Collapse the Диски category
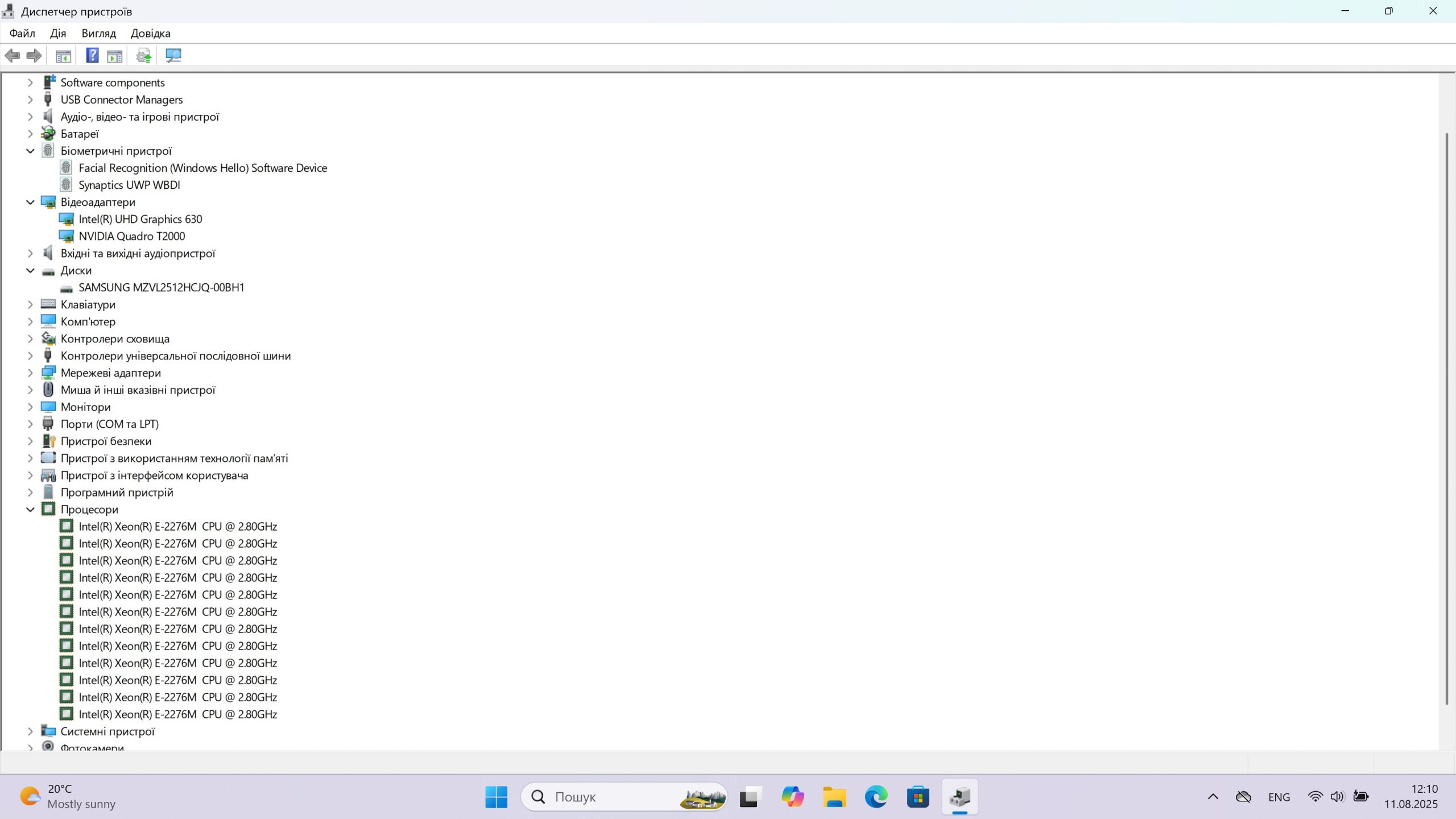Screen dimensions: 1456x819 (x=30, y=270)
